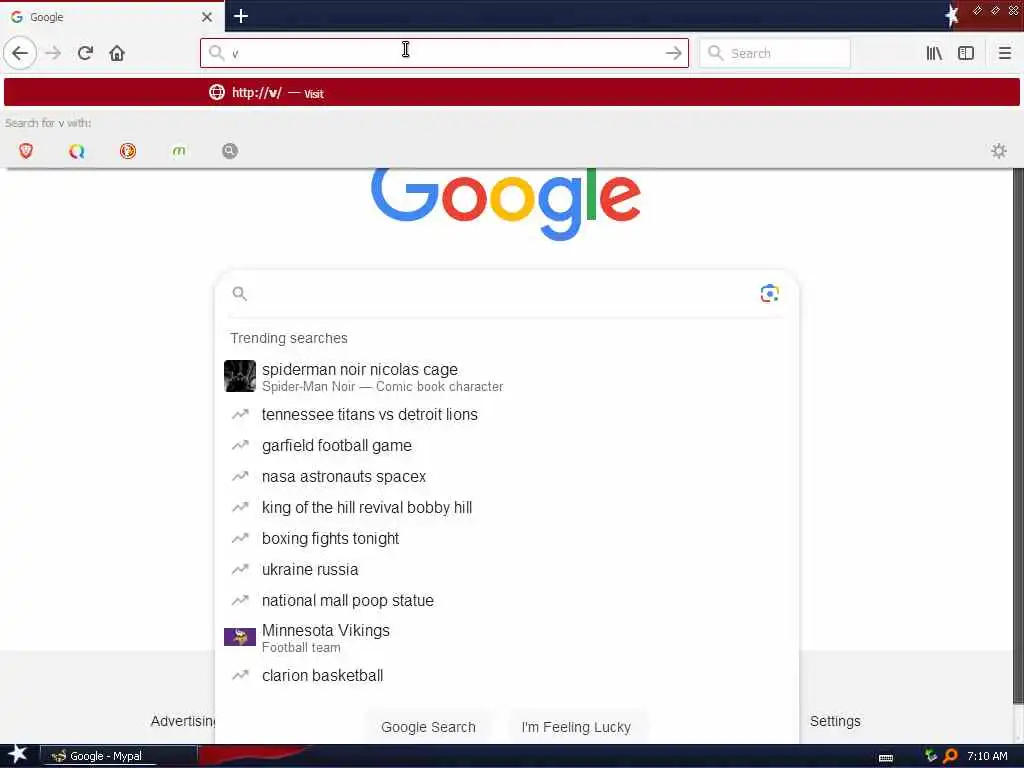Open the Spider-Man Noir thumbnail
The image size is (1024, 768).
click(x=240, y=376)
